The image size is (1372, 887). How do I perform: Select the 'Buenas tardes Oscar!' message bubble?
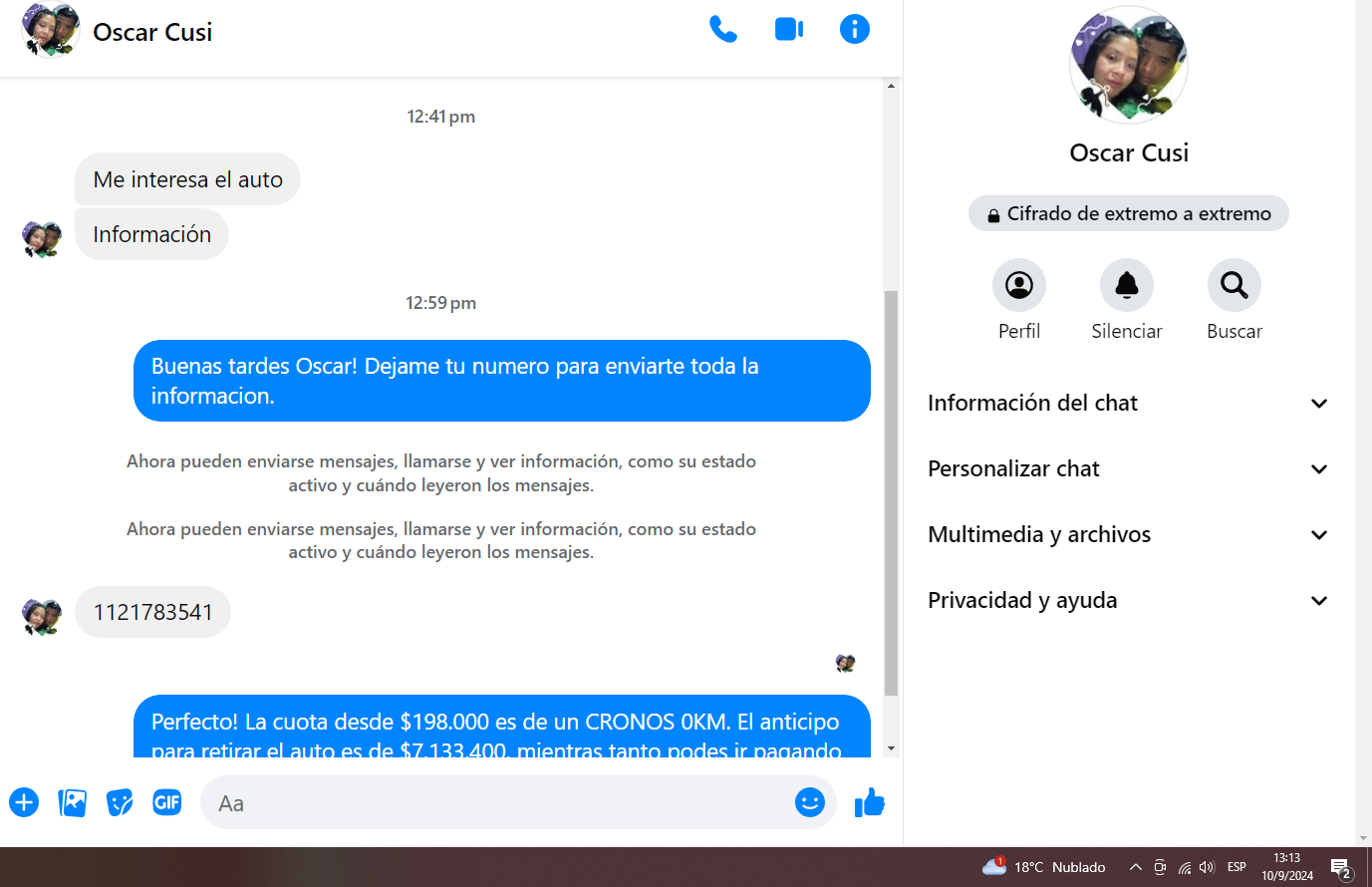pos(502,381)
